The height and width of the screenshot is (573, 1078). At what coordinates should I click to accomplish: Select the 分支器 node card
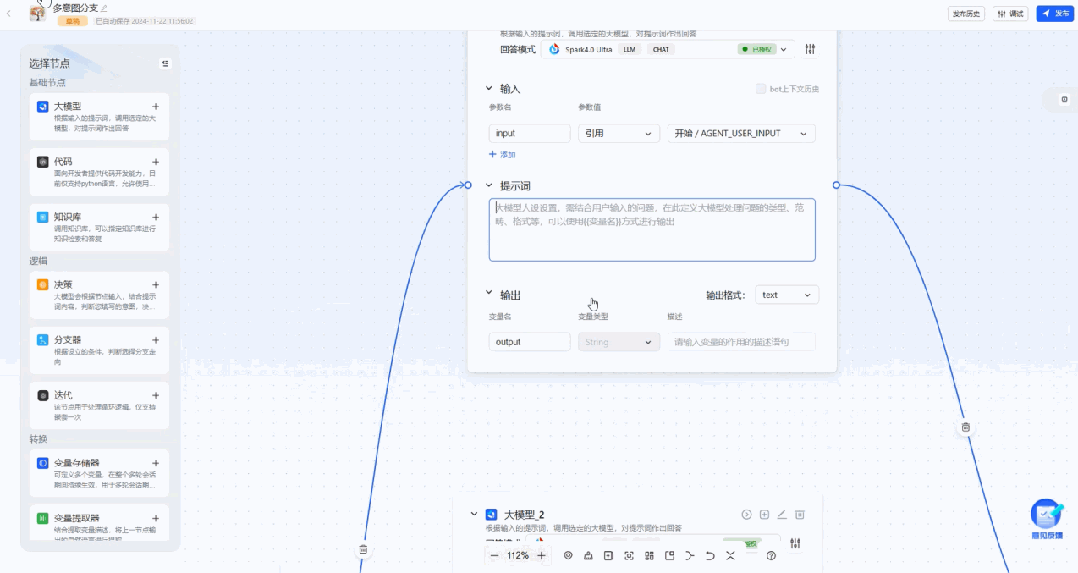coord(99,350)
